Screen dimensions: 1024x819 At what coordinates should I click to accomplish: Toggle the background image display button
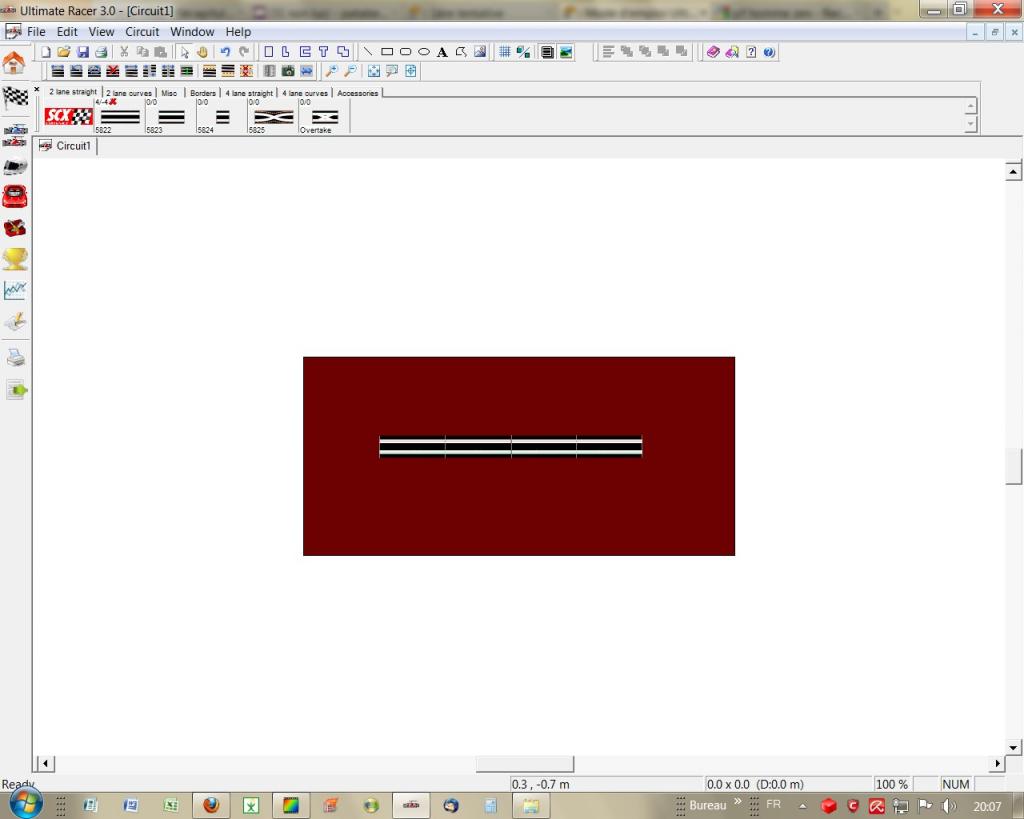pyautogui.click(x=566, y=52)
